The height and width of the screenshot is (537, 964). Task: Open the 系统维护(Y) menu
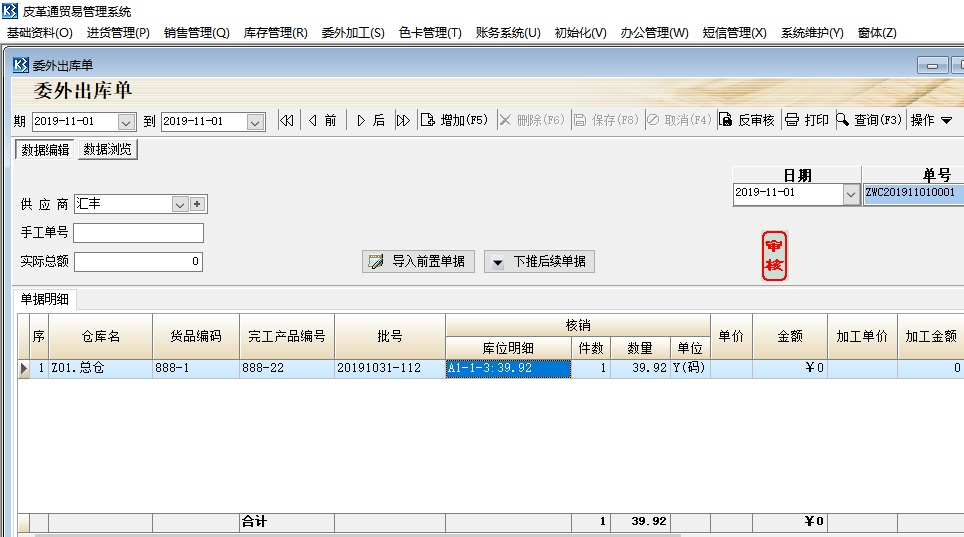point(812,33)
